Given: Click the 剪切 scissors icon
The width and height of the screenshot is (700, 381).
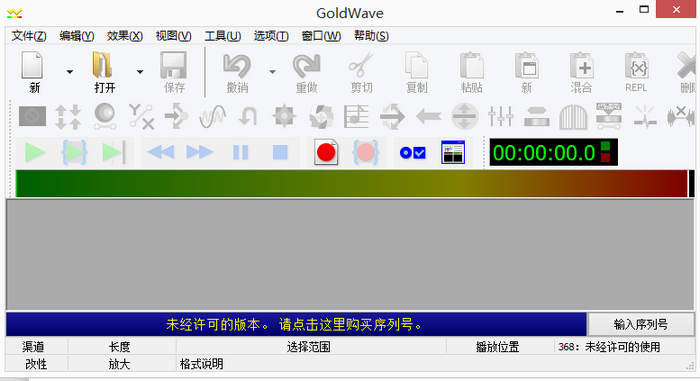Looking at the screenshot, I should click(x=361, y=66).
